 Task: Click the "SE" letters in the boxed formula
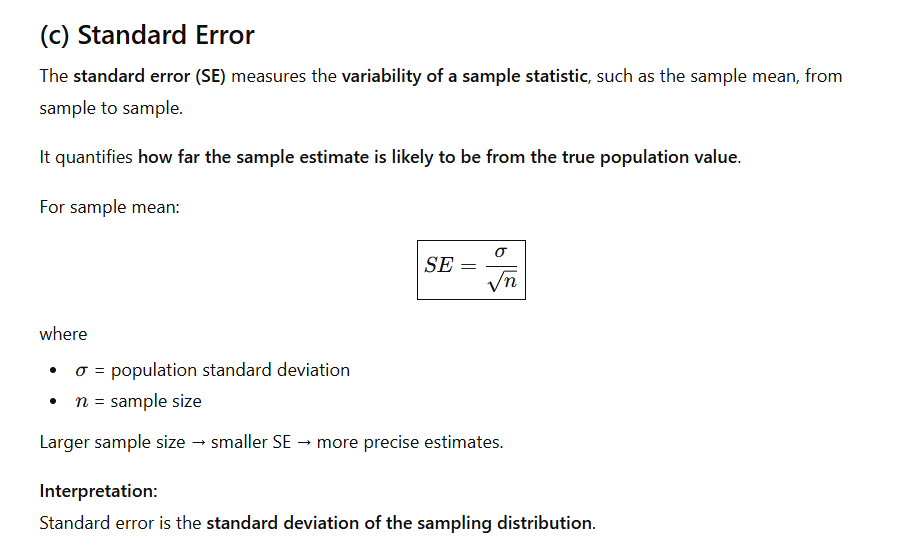[438, 265]
